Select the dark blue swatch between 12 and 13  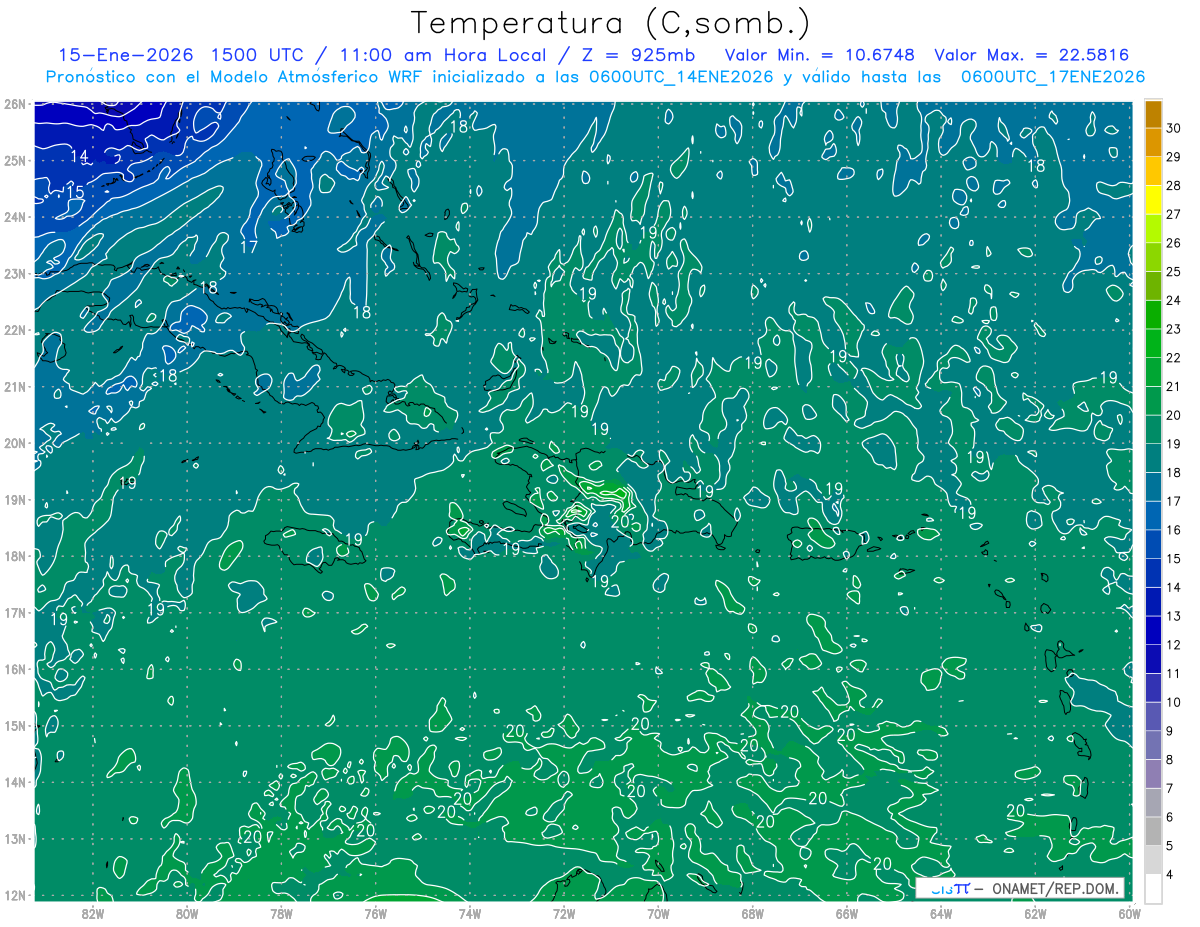tap(1153, 631)
